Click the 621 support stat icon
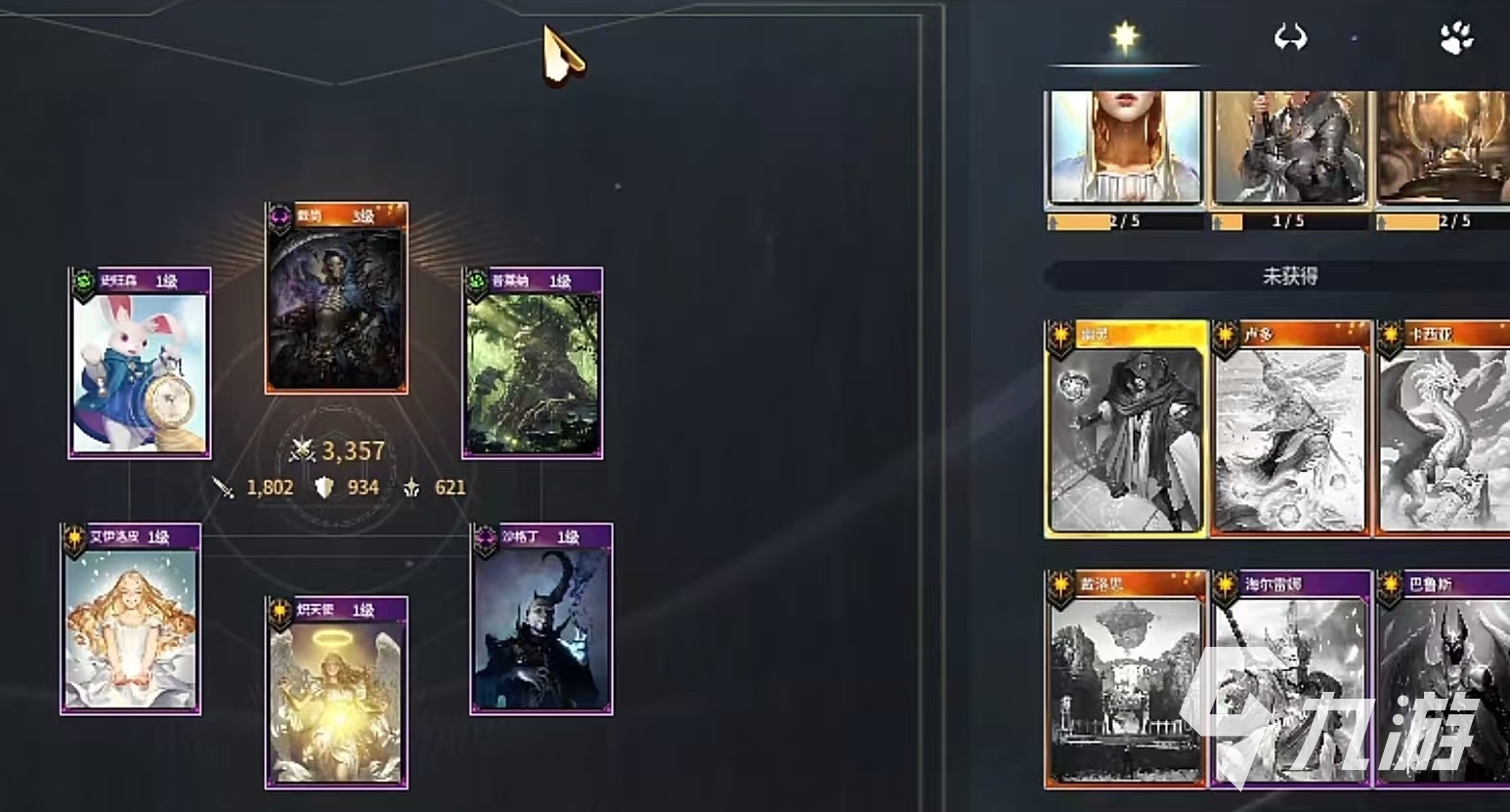Image resolution: width=1510 pixels, height=812 pixels. (411, 487)
